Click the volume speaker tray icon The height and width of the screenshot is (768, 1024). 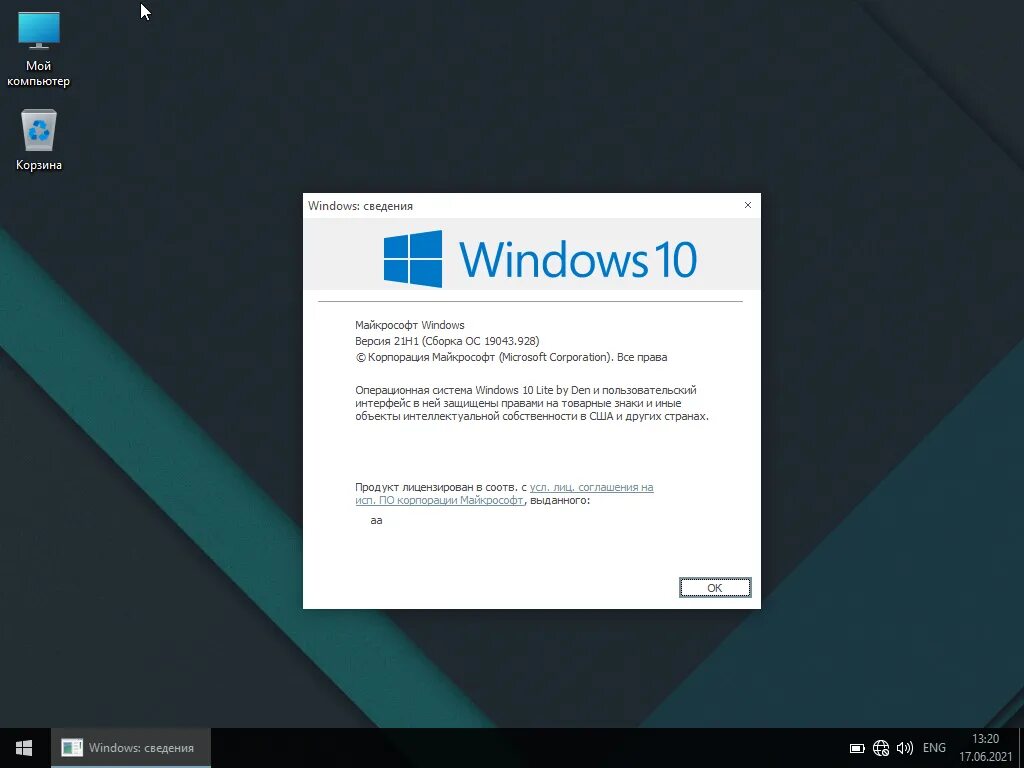click(x=905, y=747)
